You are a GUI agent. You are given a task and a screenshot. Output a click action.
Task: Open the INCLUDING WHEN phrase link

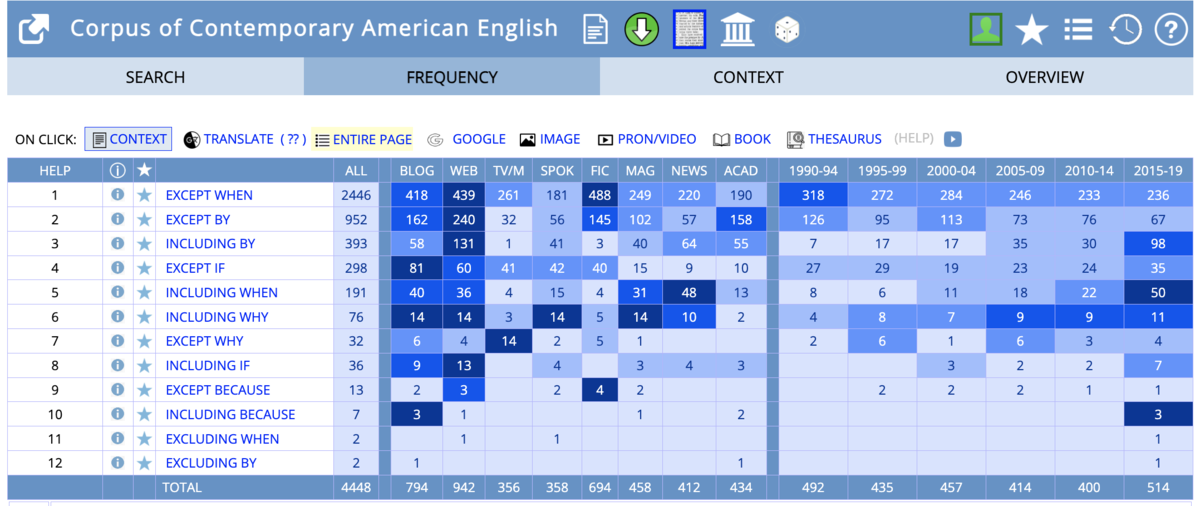[222, 293]
